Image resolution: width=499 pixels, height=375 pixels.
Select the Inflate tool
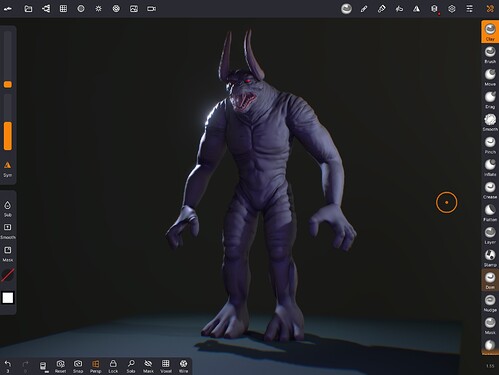490,167
